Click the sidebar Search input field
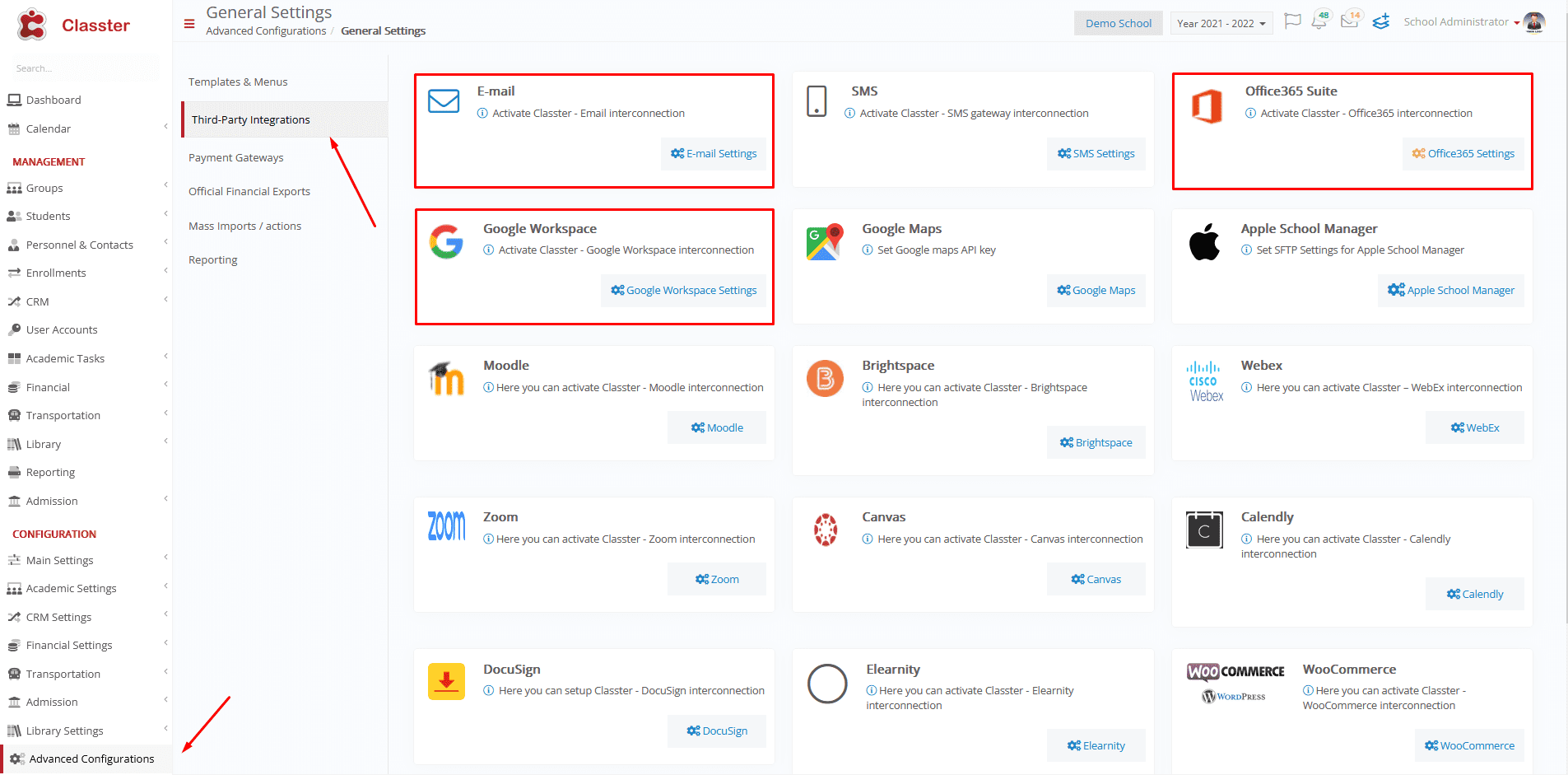Viewport: 1568px width, 775px height. point(86,68)
